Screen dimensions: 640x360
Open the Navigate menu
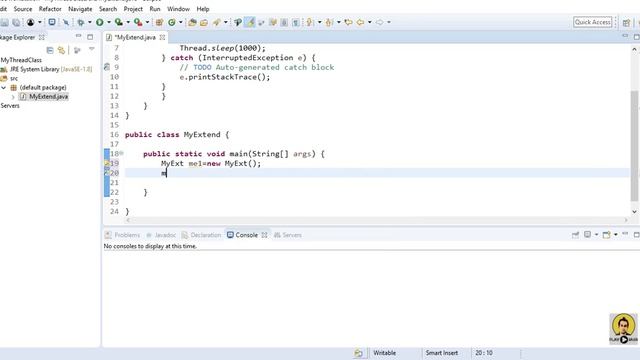(80, 9)
